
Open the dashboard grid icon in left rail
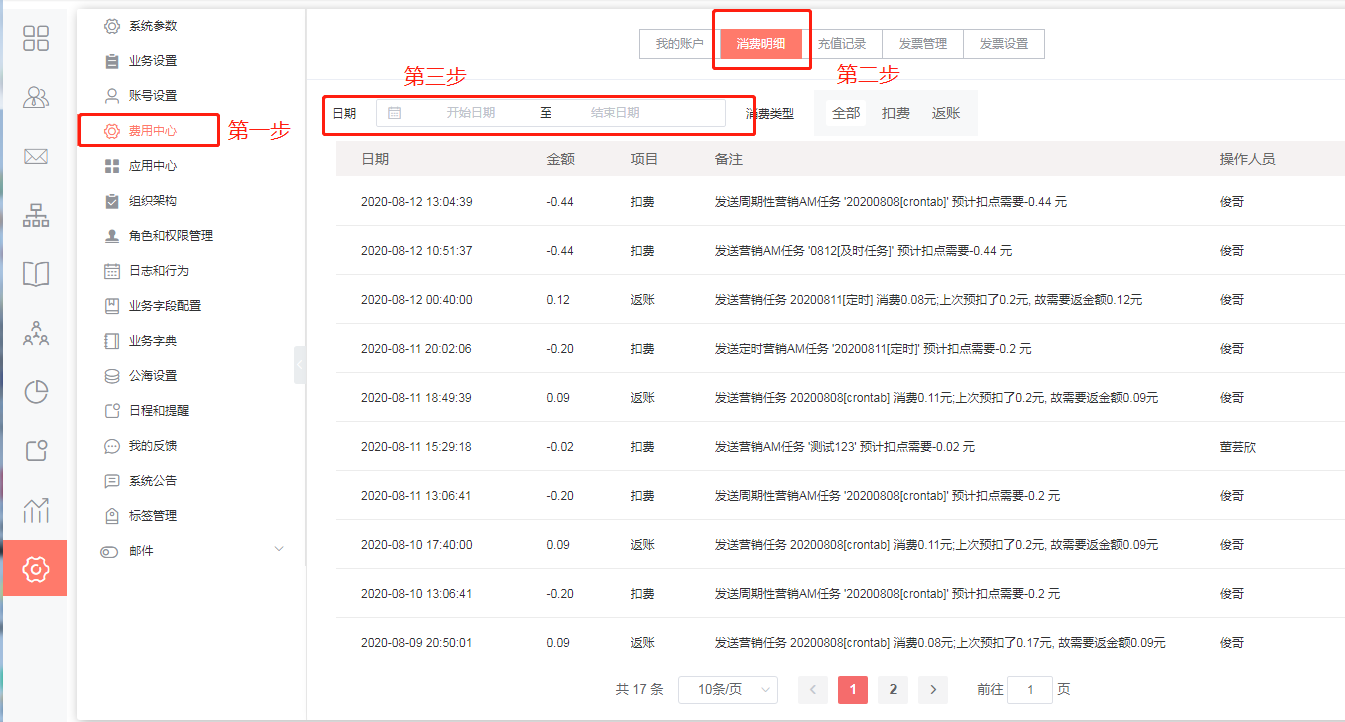point(36,38)
